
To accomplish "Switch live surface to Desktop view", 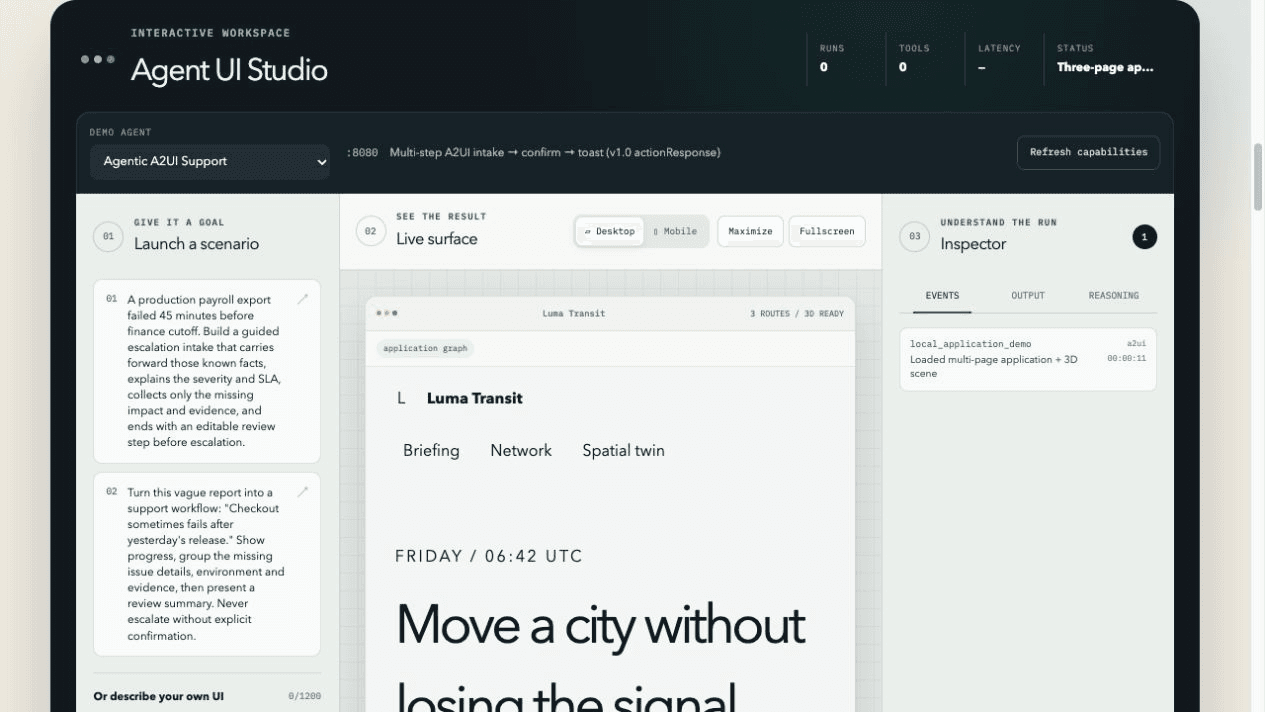I will [610, 231].
